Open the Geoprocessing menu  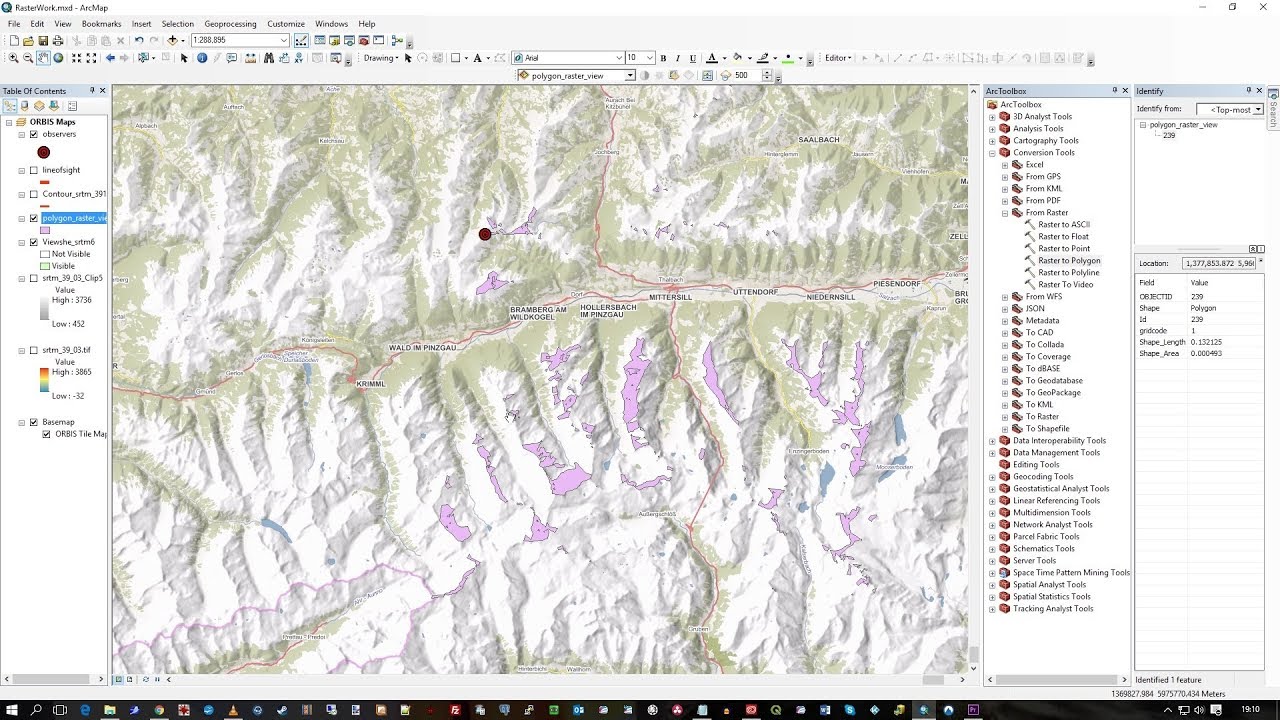click(230, 24)
